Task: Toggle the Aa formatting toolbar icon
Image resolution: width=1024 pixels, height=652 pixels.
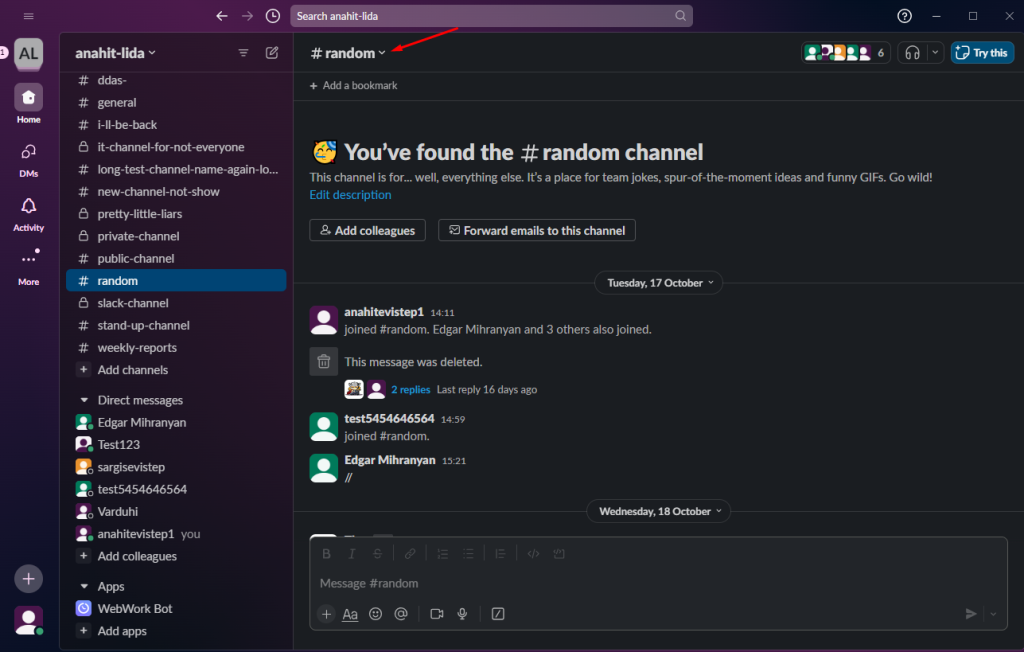Action: point(350,614)
